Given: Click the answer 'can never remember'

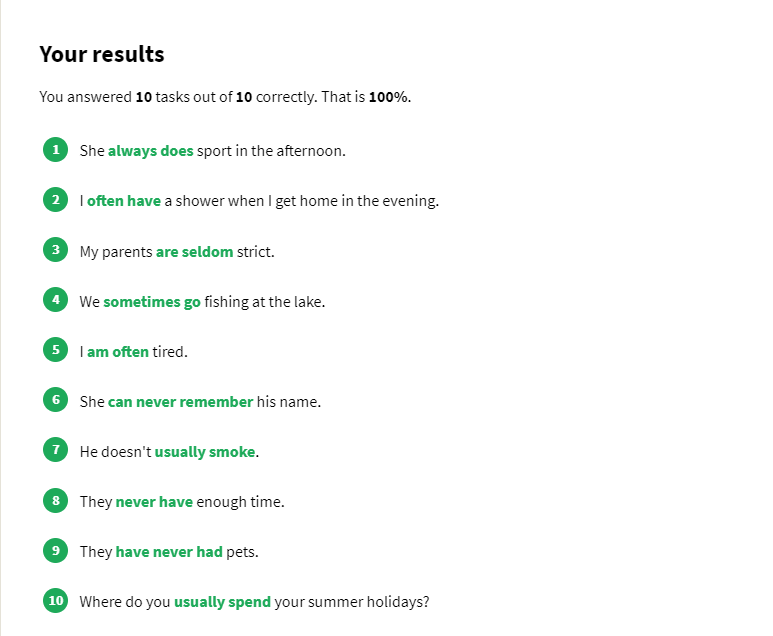Looking at the screenshot, I should [x=180, y=402].
